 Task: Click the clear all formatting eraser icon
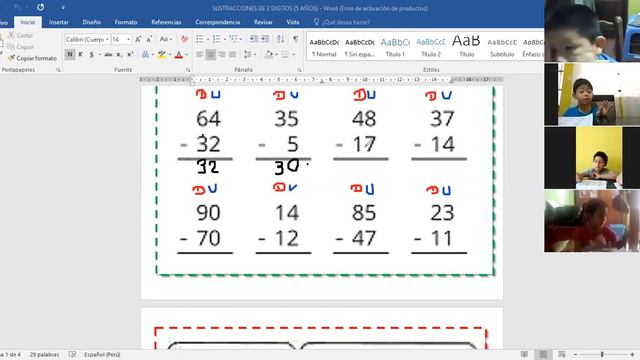click(x=184, y=39)
